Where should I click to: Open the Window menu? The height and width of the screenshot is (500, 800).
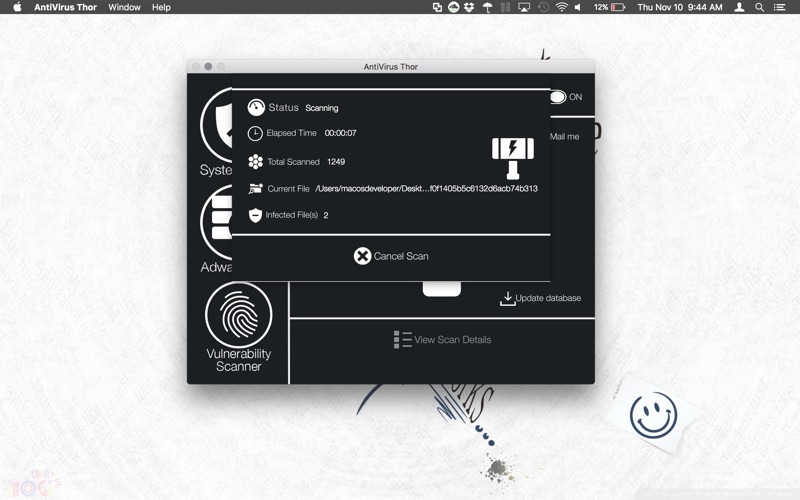click(124, 7)
